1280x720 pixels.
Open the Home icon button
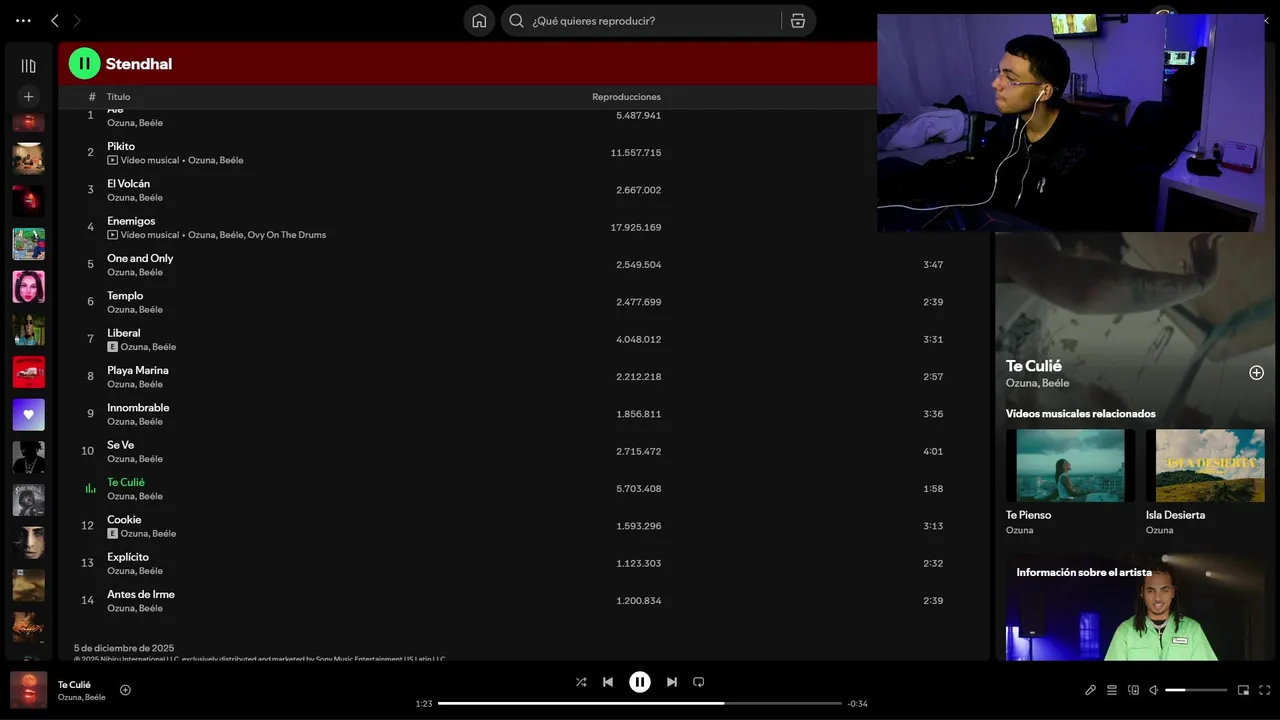click(479, 21)
